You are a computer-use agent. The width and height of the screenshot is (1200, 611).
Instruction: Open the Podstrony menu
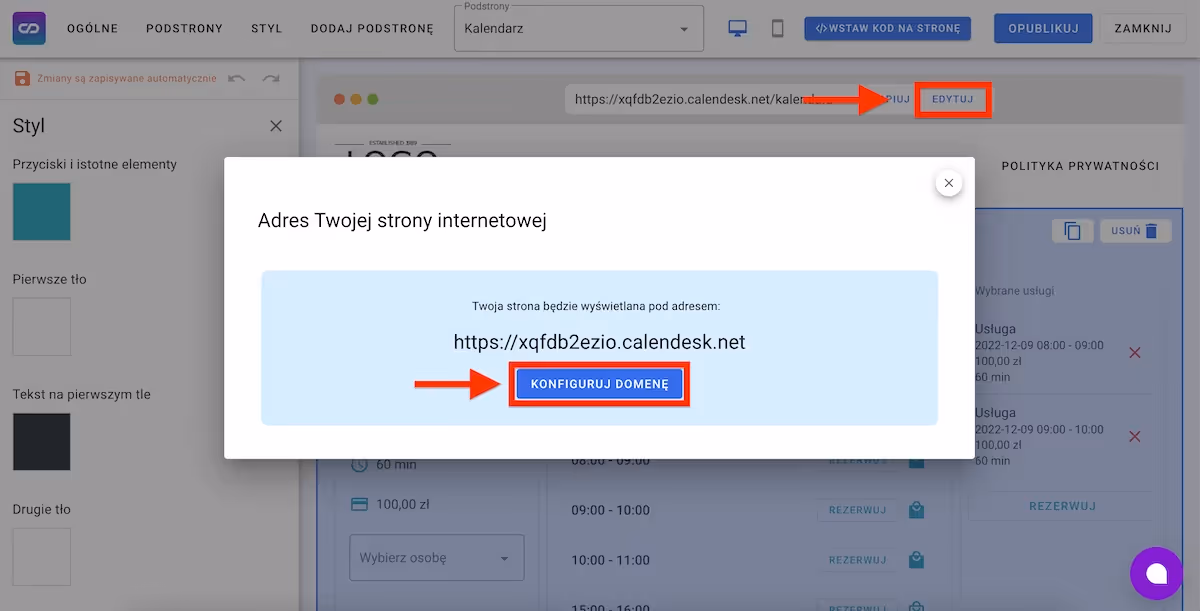pos(184,28)
